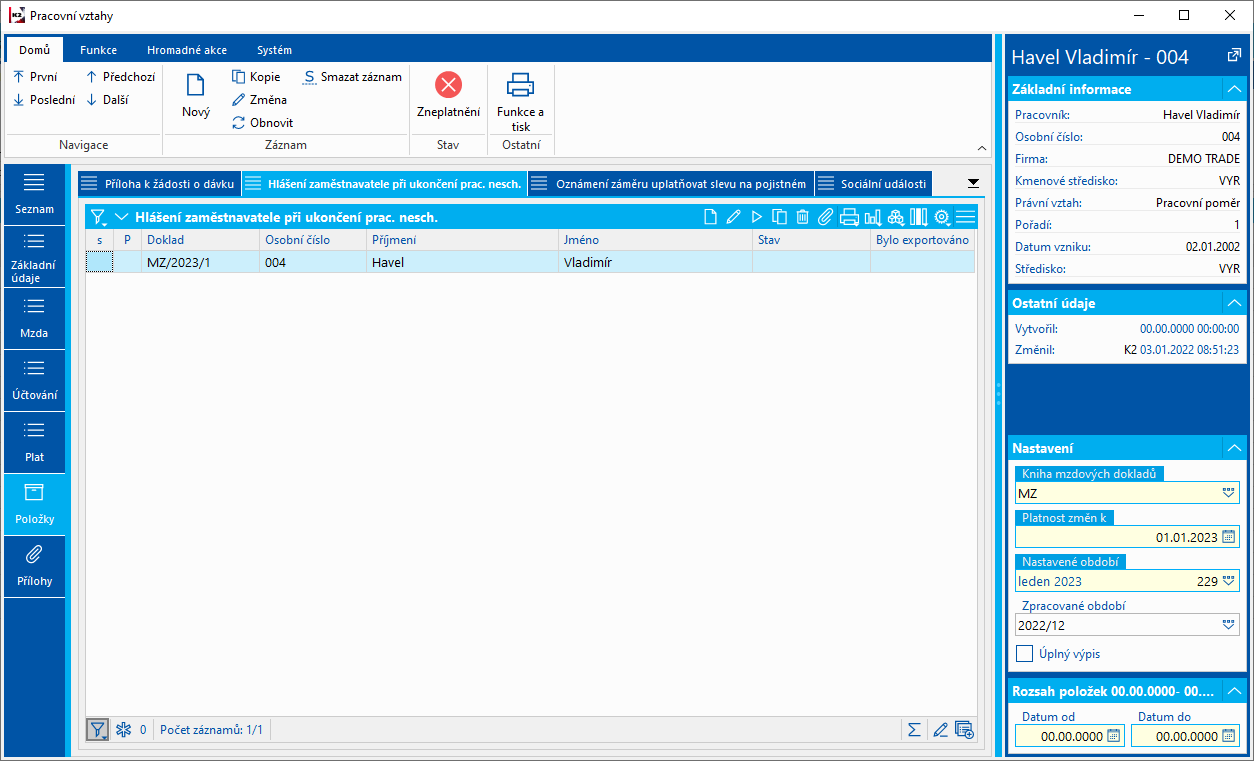Navigate to Další record

(106, 99)
